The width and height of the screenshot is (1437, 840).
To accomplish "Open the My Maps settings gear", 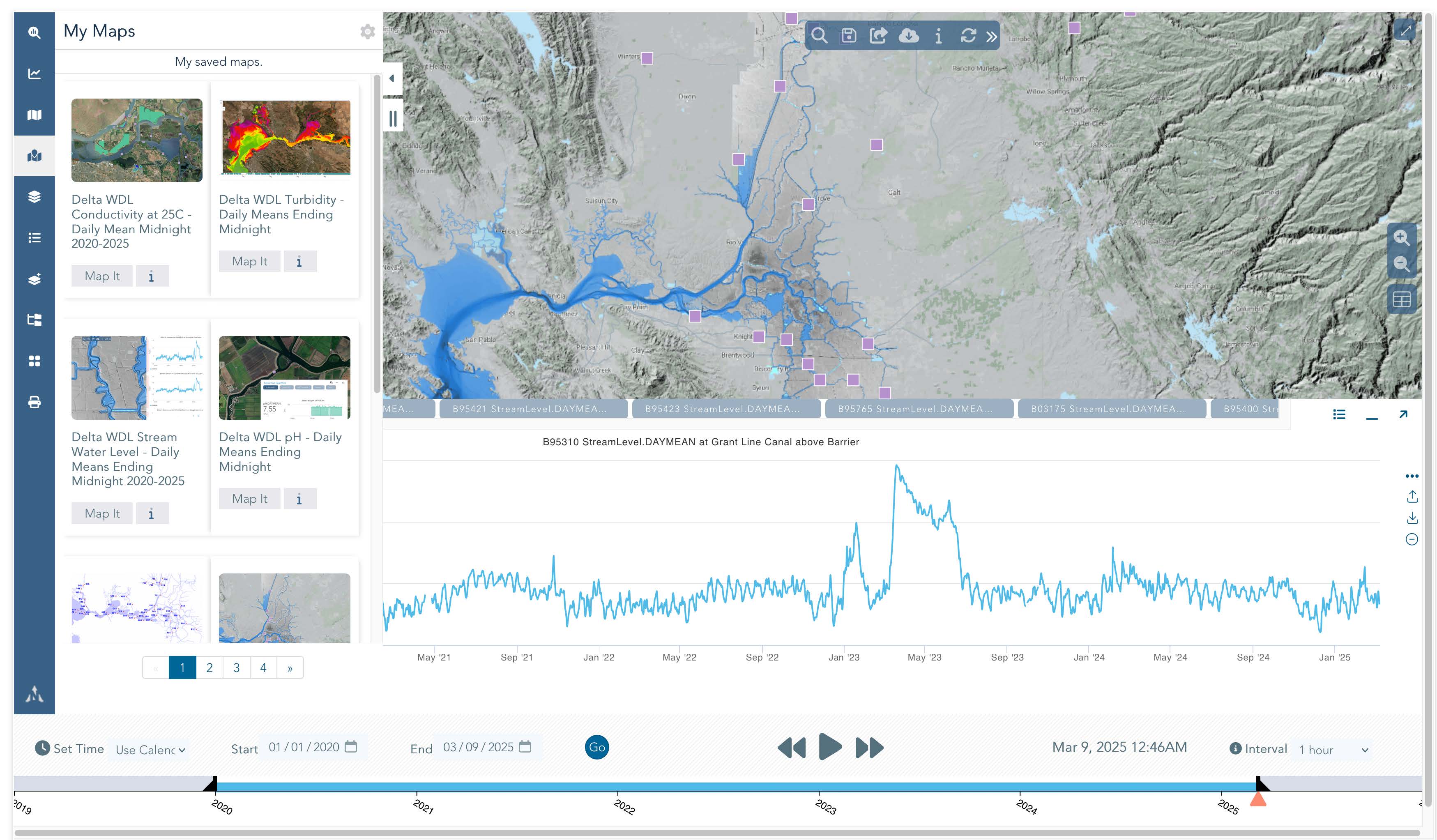I will point(367,31).
